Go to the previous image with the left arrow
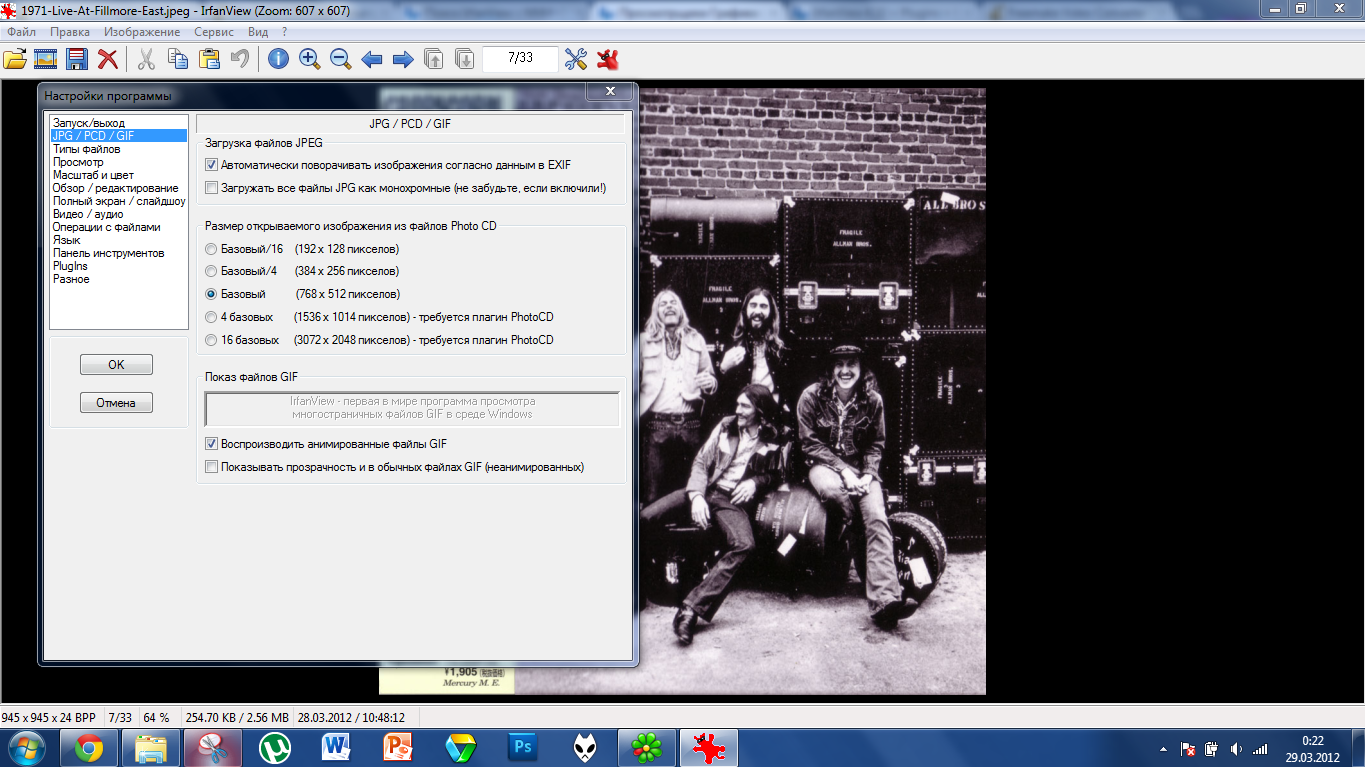This screenshot has height=767, width=1365. [x=372, y=59]
